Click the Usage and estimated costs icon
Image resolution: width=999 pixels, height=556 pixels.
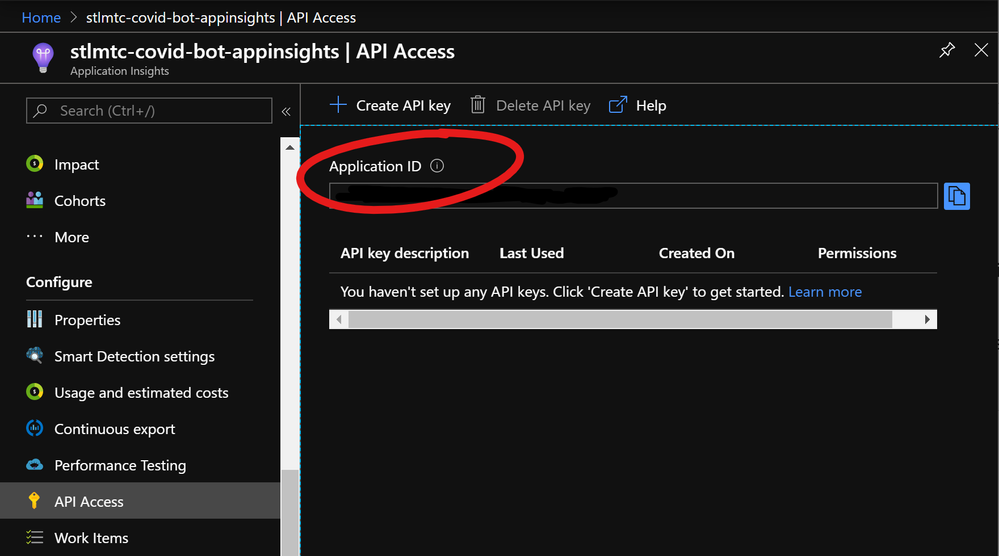pyautogui.click(x=34, y=392)
